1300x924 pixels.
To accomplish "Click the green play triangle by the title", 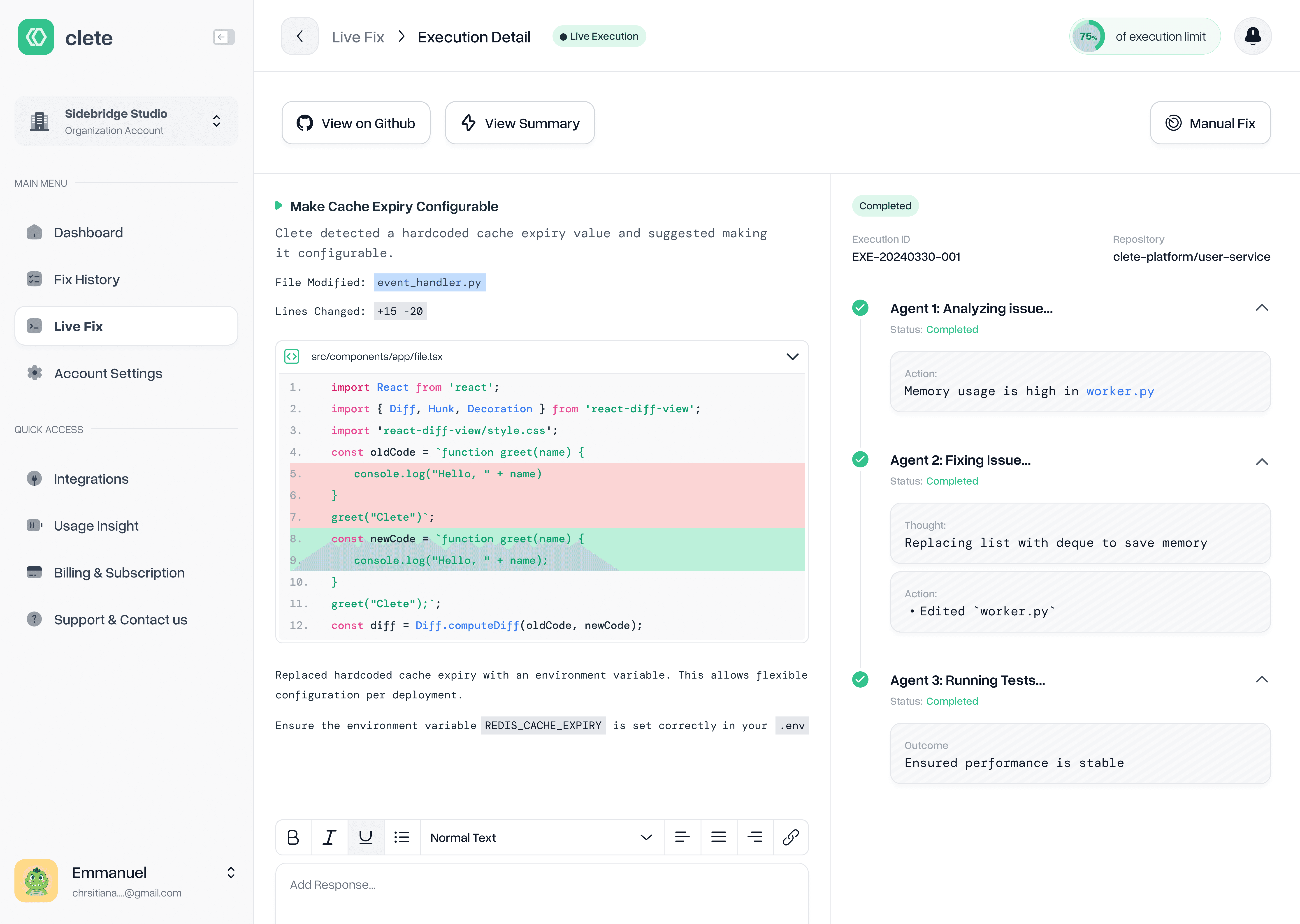I will click(x=279, y=206).
